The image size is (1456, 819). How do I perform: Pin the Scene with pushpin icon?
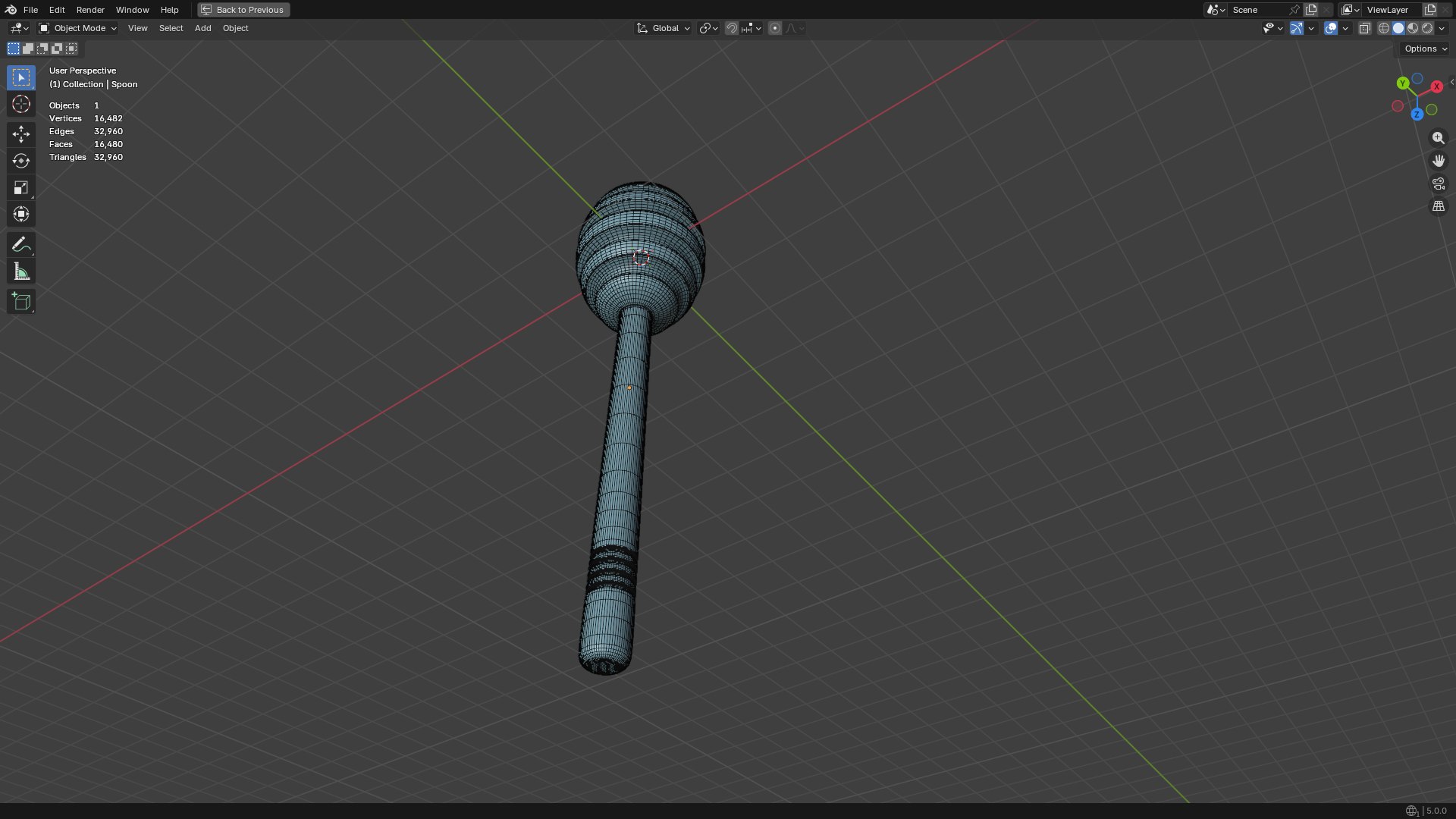1294,10
